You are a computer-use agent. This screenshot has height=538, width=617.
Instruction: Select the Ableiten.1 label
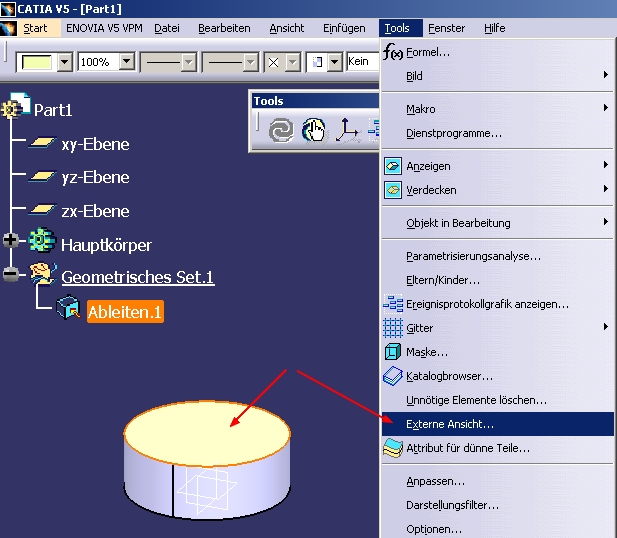click(x=125, y=312)
